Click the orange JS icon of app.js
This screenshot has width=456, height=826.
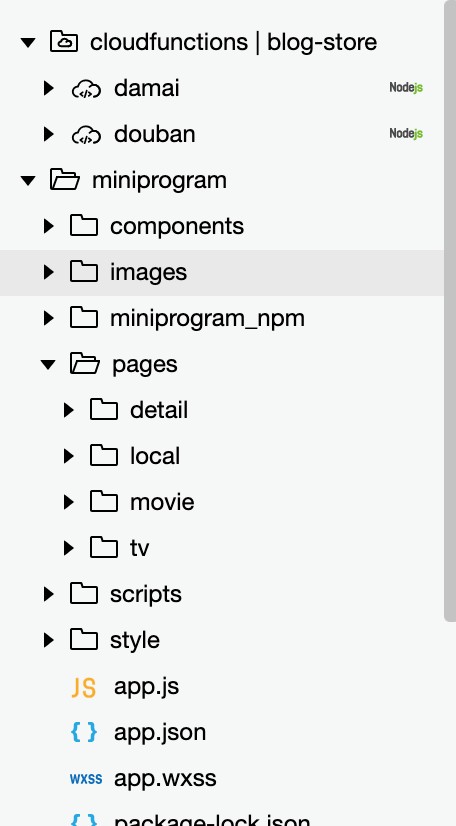[84, 687]
